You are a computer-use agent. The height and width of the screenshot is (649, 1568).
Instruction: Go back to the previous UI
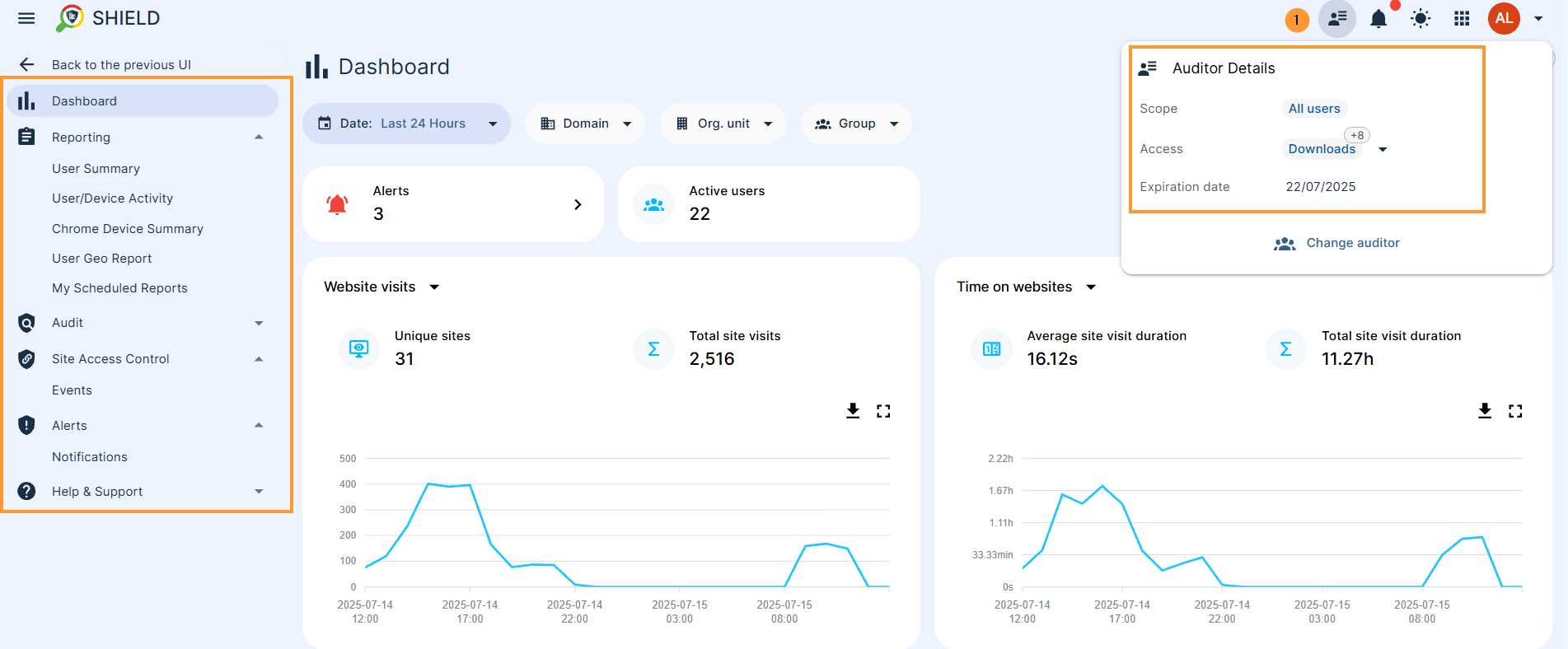pyautogui.click(x=105, y=64)
